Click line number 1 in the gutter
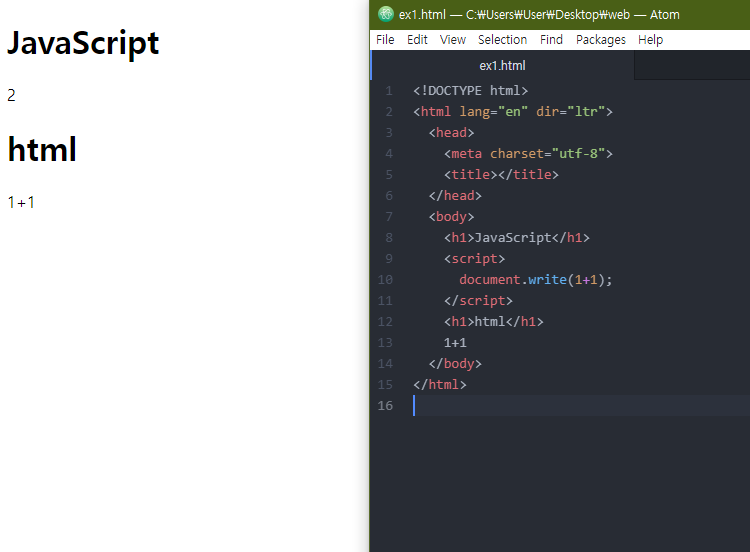Image resolution: width=750 pixels, height=552 pixels. click(x=389, y=91)
